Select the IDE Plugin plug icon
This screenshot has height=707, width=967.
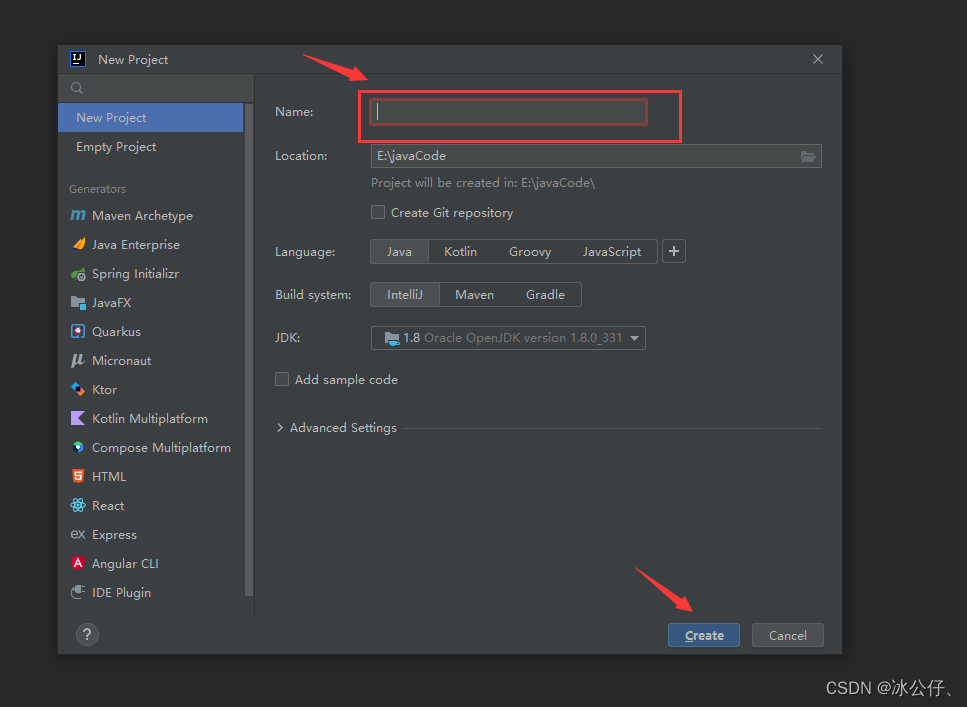point(78,592)
